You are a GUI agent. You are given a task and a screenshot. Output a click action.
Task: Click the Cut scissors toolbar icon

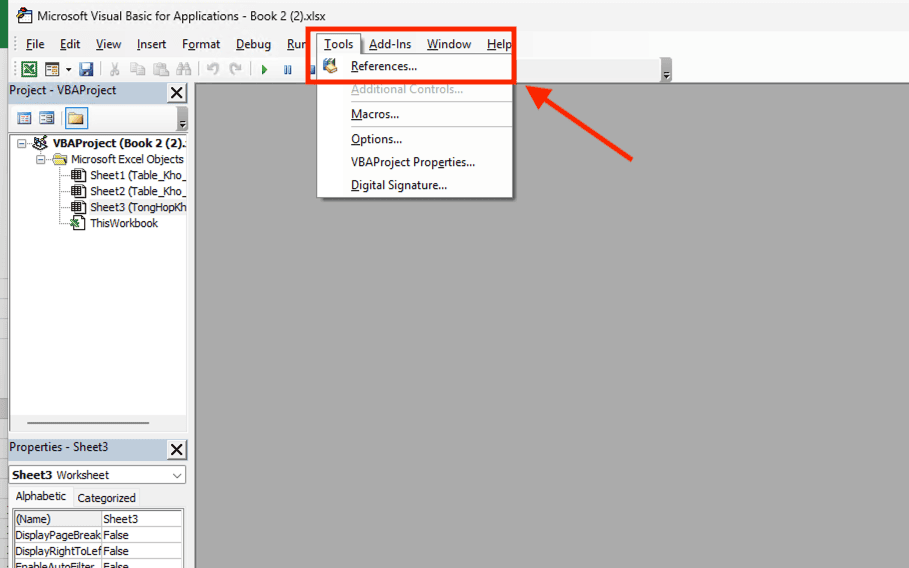[114, 69]
